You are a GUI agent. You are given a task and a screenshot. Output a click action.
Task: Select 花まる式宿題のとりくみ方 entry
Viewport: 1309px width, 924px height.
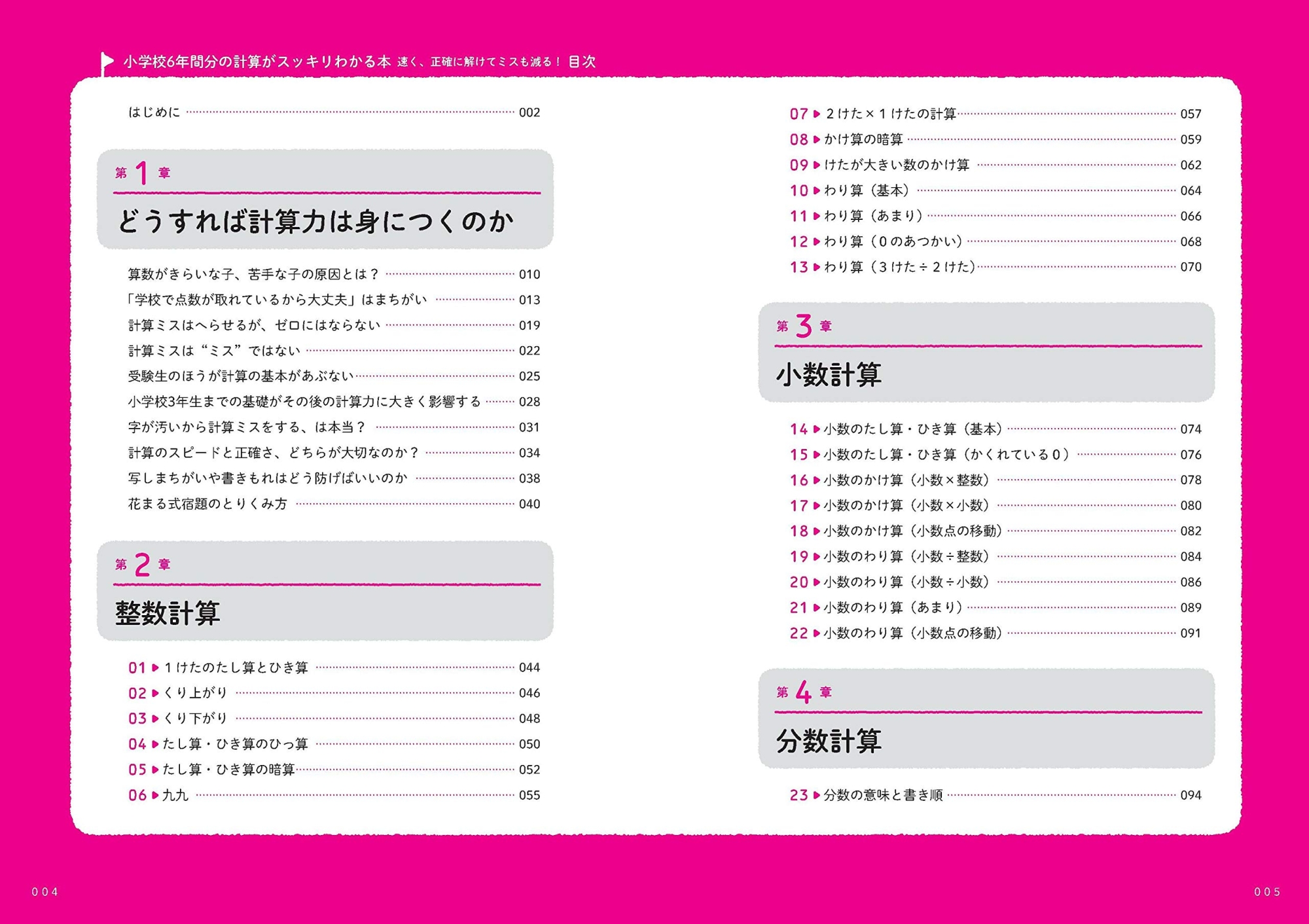coord(334,504)
